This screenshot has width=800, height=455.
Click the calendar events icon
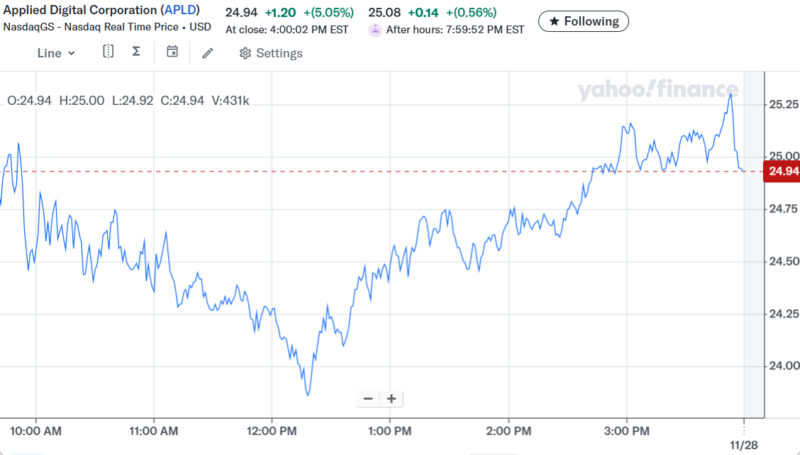tap(172, 52)
